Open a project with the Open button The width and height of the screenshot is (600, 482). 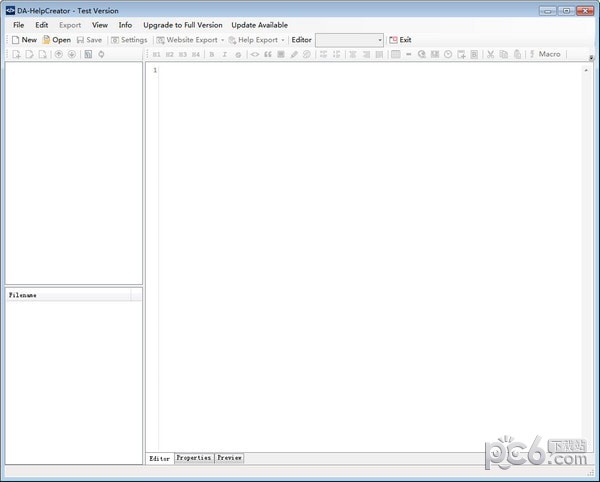(57, 40)
